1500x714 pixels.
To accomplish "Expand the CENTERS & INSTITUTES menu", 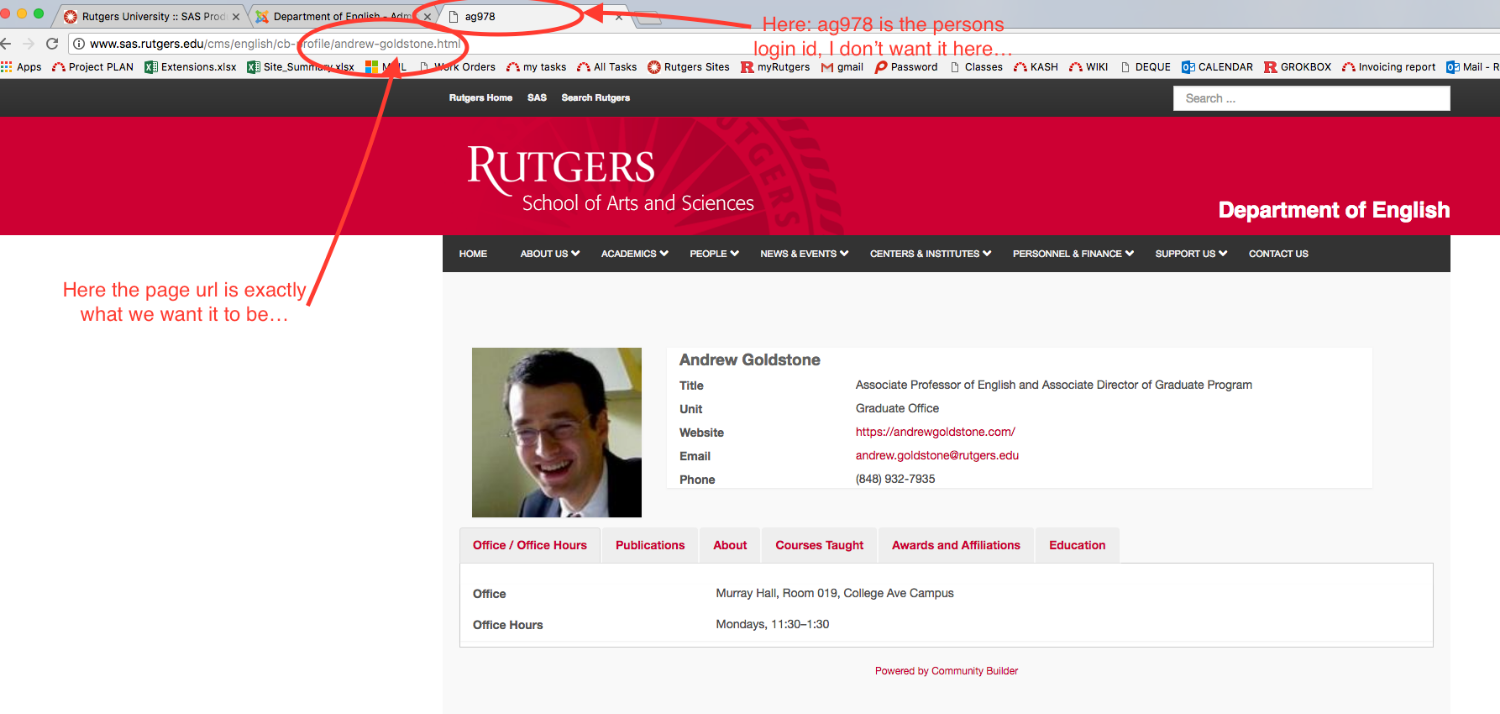I will [931, 254].
